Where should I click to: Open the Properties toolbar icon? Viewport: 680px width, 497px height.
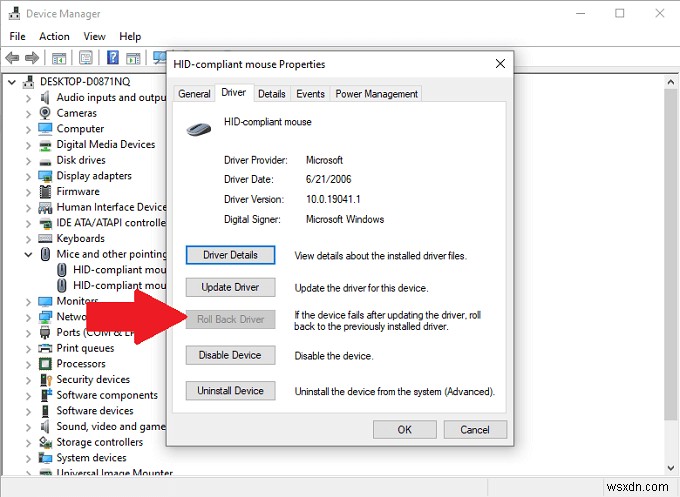[x=86, y=58]
